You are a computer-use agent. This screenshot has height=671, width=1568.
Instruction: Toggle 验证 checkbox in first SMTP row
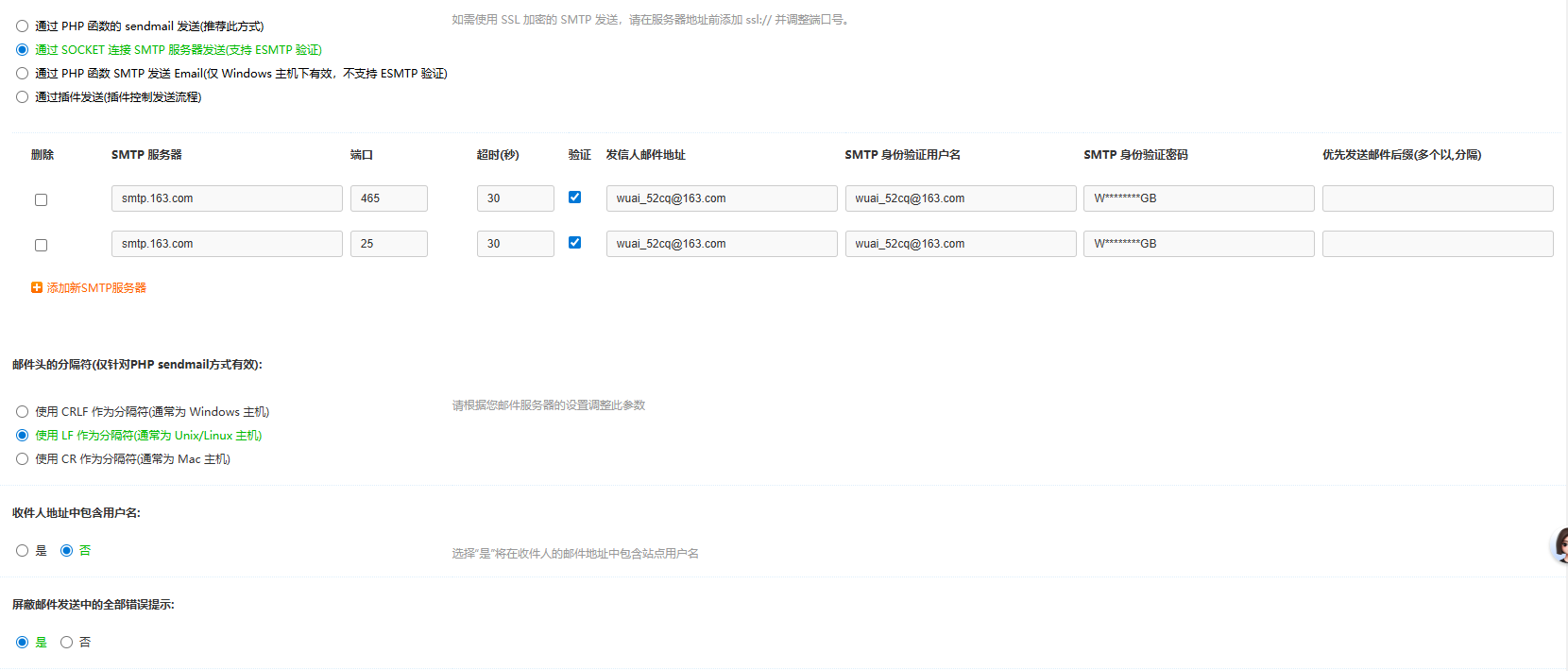[574, 198]
